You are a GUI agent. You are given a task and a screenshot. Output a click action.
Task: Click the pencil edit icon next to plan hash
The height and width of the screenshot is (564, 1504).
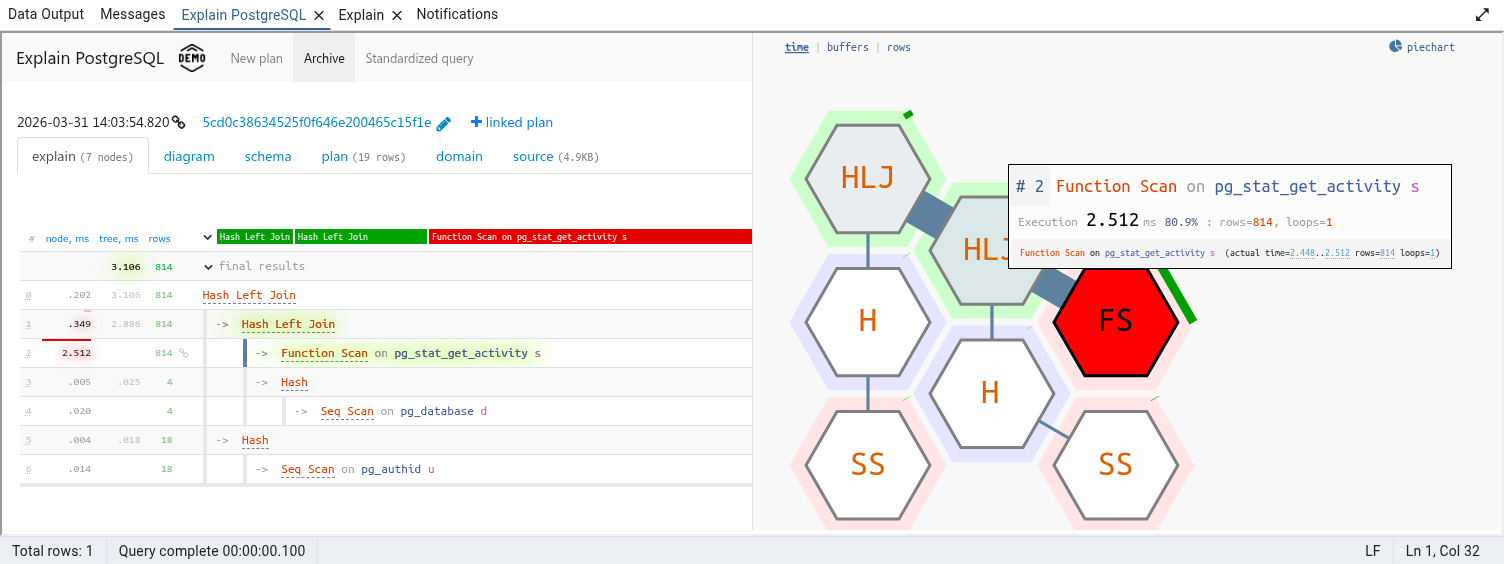[x=444, y=123]
